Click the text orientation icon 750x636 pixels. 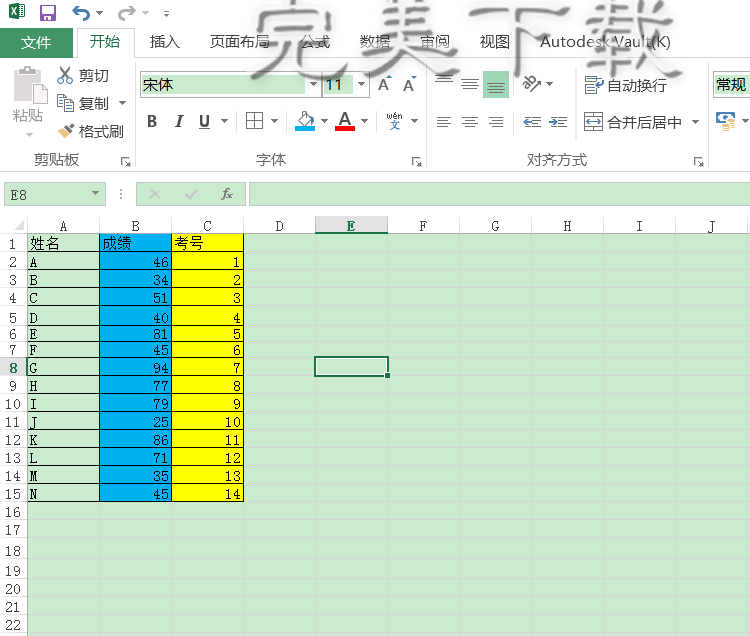pos(531,84)
